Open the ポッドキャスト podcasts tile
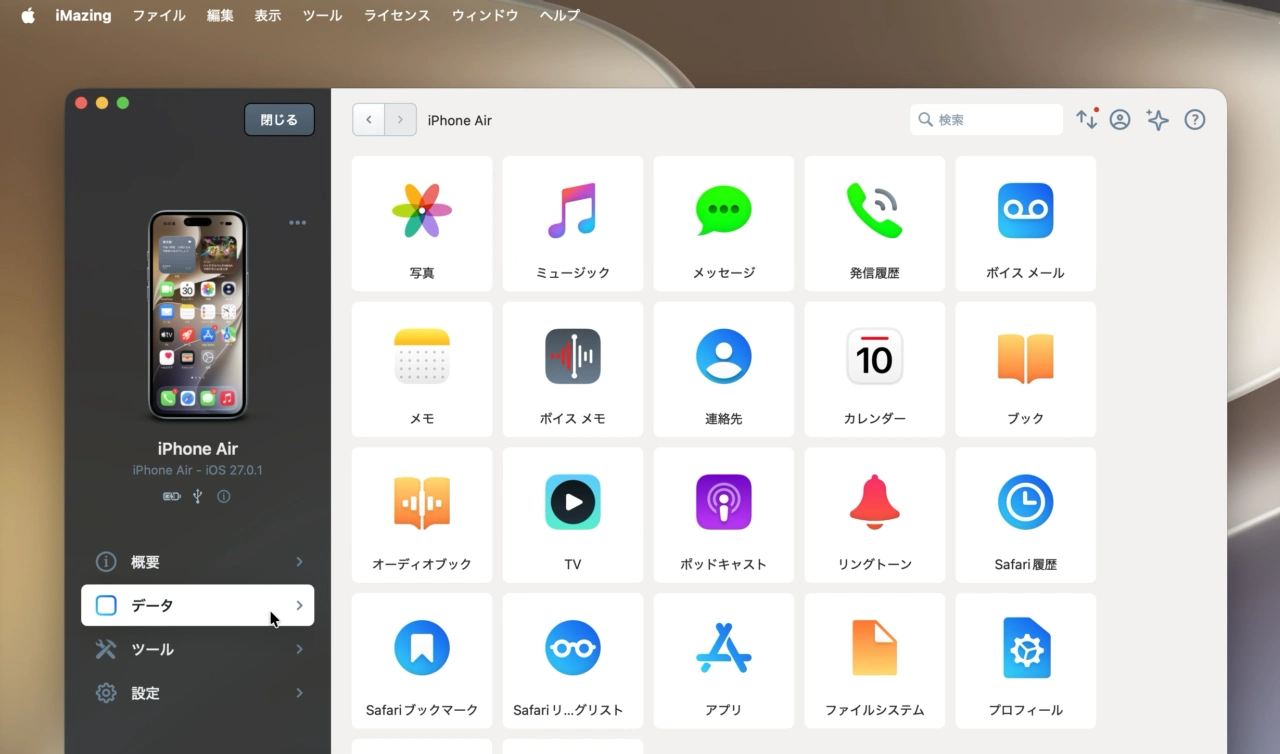 (x=723, y=515)
